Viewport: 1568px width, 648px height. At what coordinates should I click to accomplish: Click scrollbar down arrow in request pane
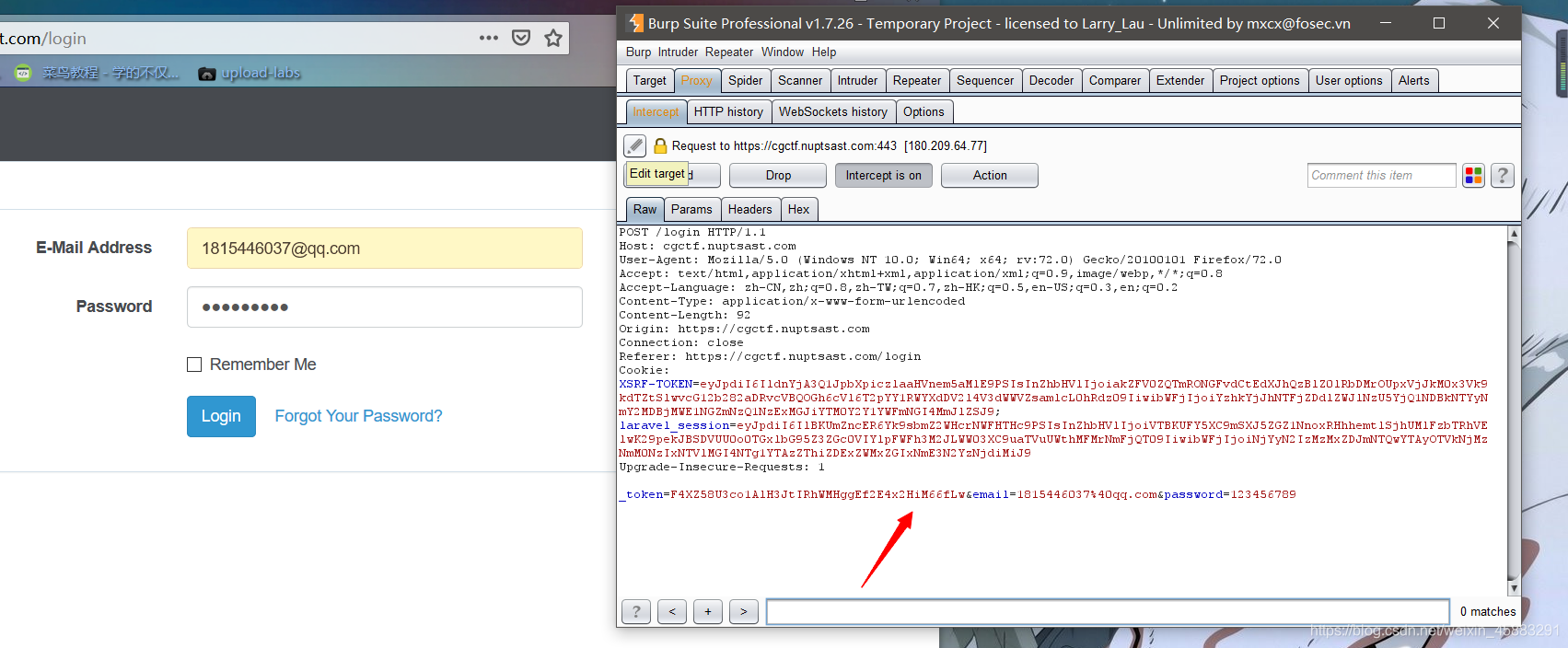pos(1513,587)
